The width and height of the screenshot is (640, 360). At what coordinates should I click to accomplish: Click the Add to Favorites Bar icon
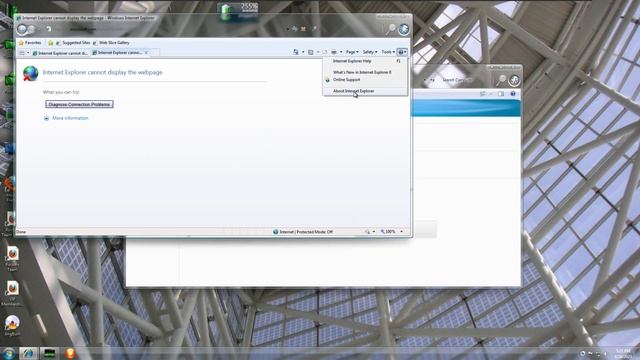(50, 42)
